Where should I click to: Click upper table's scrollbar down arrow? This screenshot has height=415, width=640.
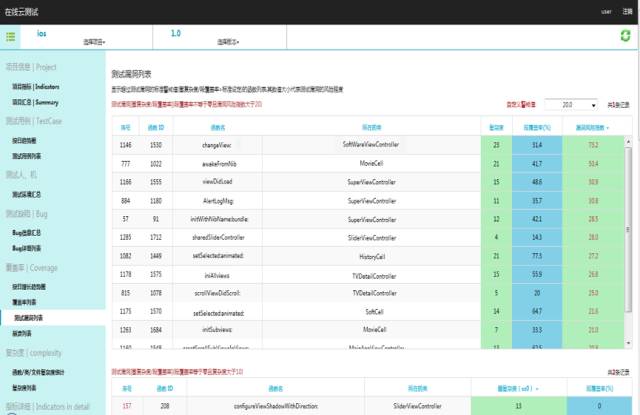(628, 344)
